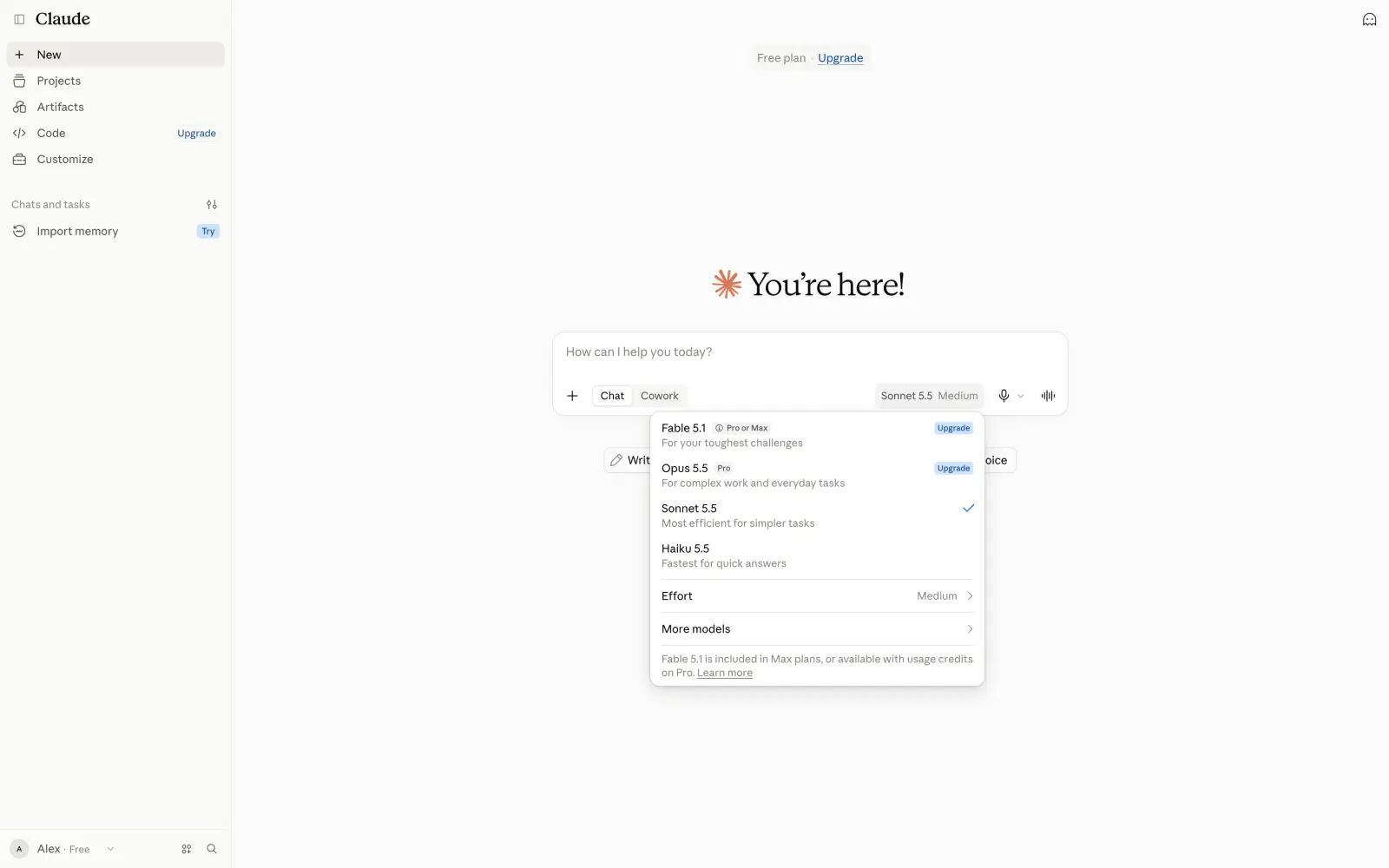Click the Upgrade link beside Free plan
This screenshot has width=1389, height=868.
point(840,58)
